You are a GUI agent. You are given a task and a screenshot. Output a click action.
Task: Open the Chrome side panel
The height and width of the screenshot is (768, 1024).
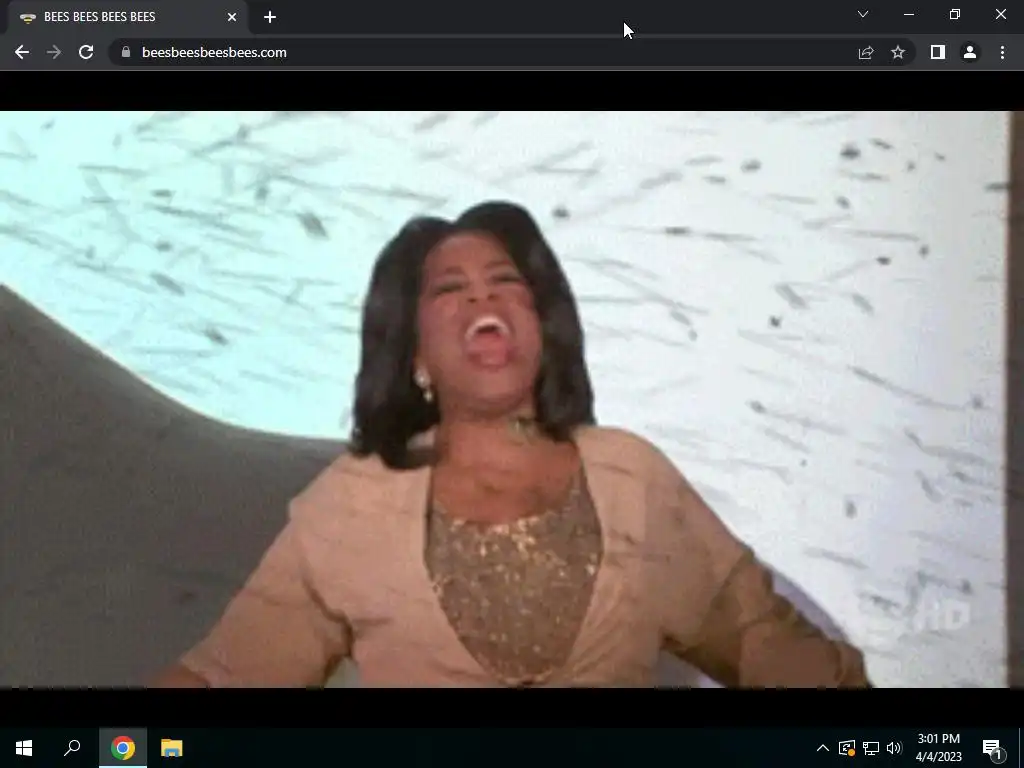click(x=938, y=52)
